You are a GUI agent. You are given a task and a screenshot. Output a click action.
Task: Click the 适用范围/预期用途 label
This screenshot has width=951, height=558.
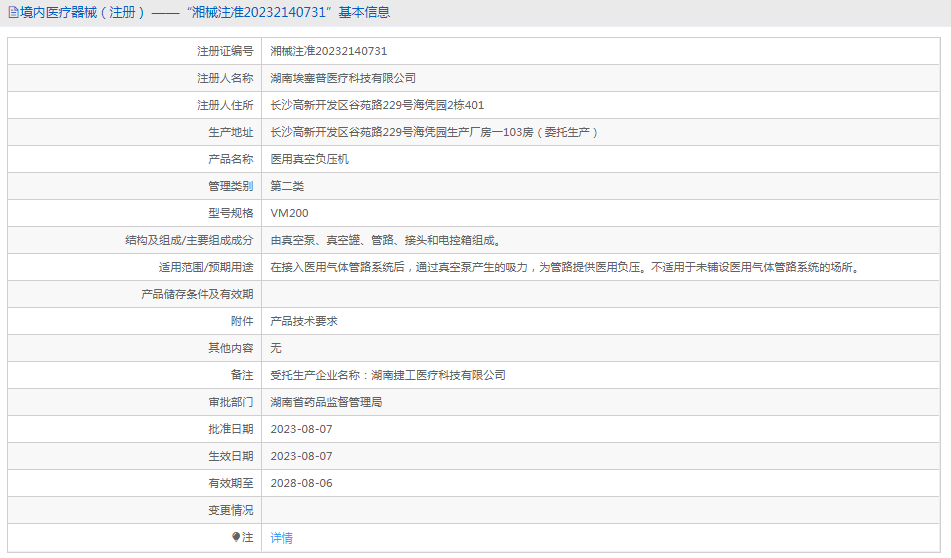[x=206, y=267]
